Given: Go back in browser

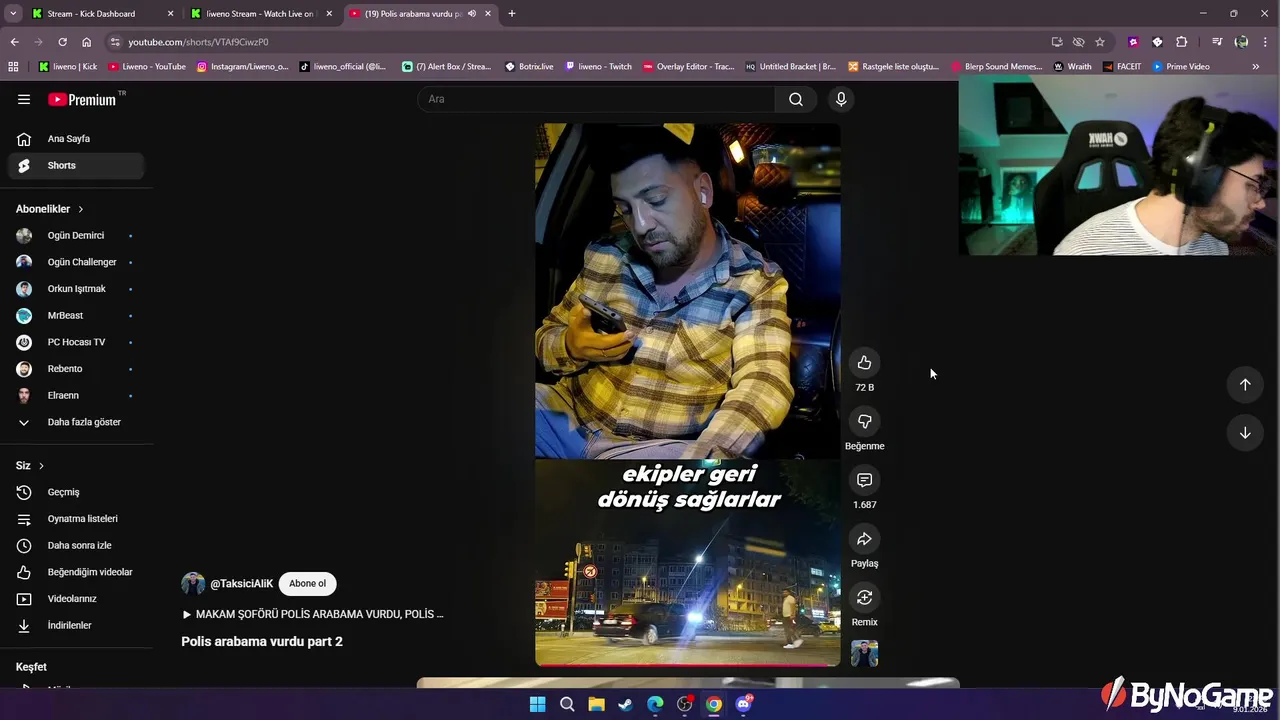Looking at the screenshot, I should point(14,42).
